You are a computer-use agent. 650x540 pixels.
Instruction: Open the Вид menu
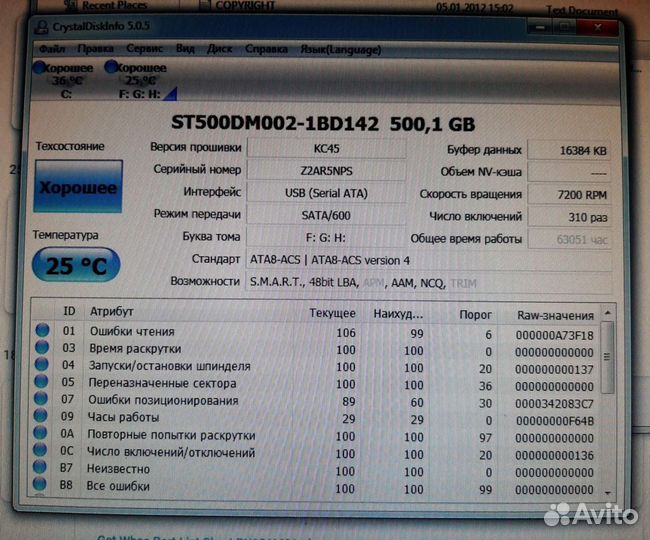pos(185,49)
